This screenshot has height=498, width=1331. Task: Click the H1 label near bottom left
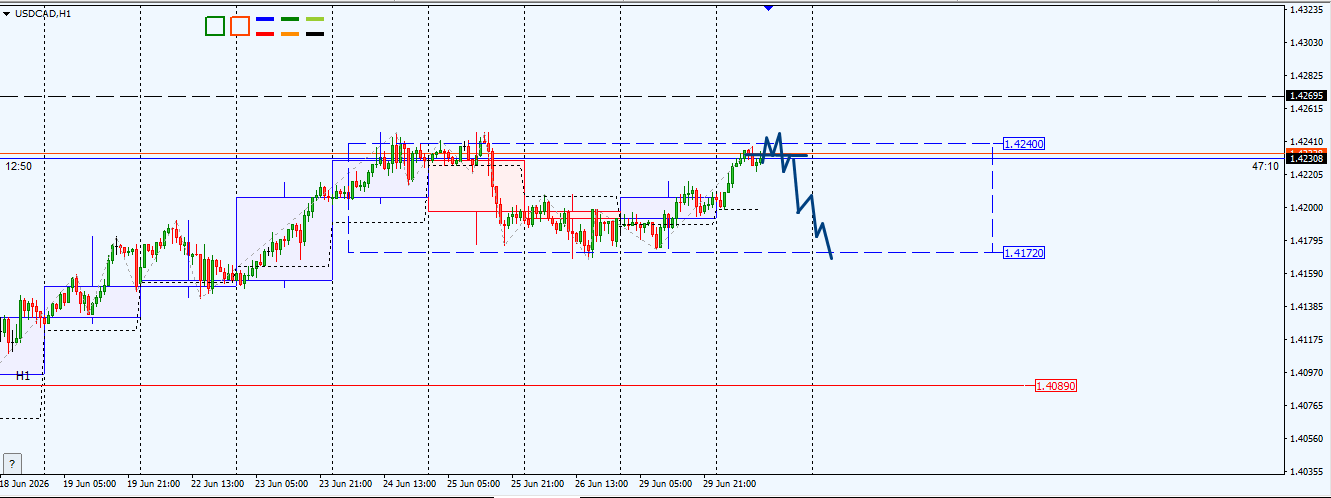point(23,376)
